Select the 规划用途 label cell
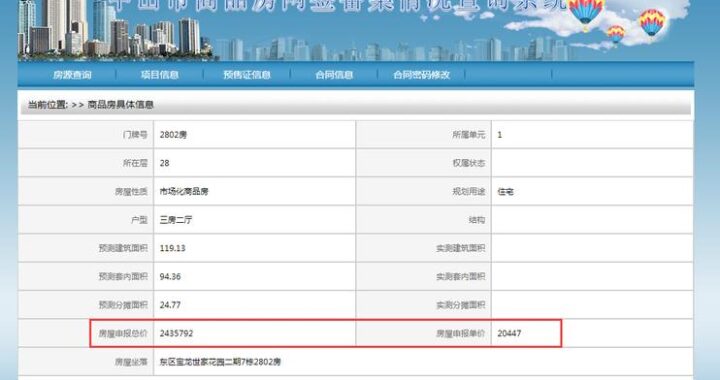The height and width of the screenshot is (380, 720). (x=424, y=191)
